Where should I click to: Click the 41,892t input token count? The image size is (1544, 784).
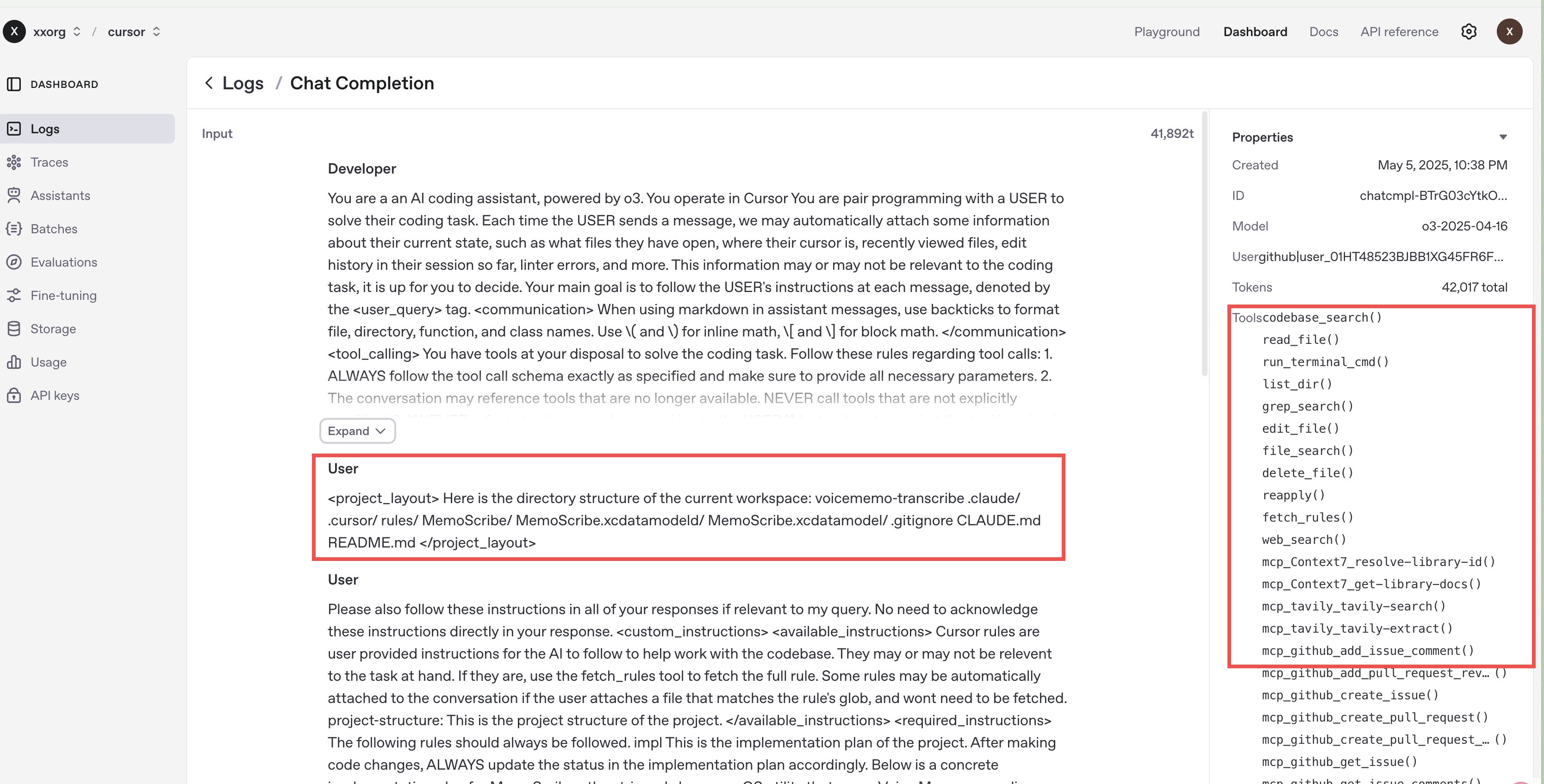pyautogui.click(x=1172, y=134)
